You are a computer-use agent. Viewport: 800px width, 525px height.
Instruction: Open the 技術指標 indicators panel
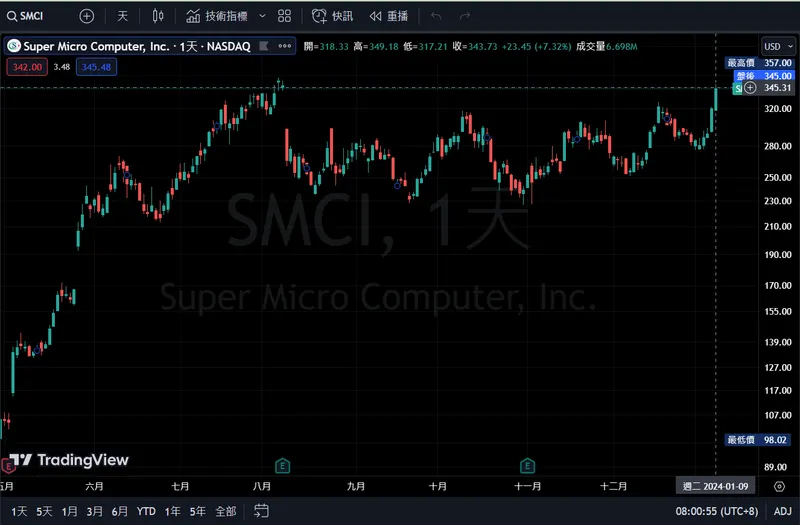217,16
